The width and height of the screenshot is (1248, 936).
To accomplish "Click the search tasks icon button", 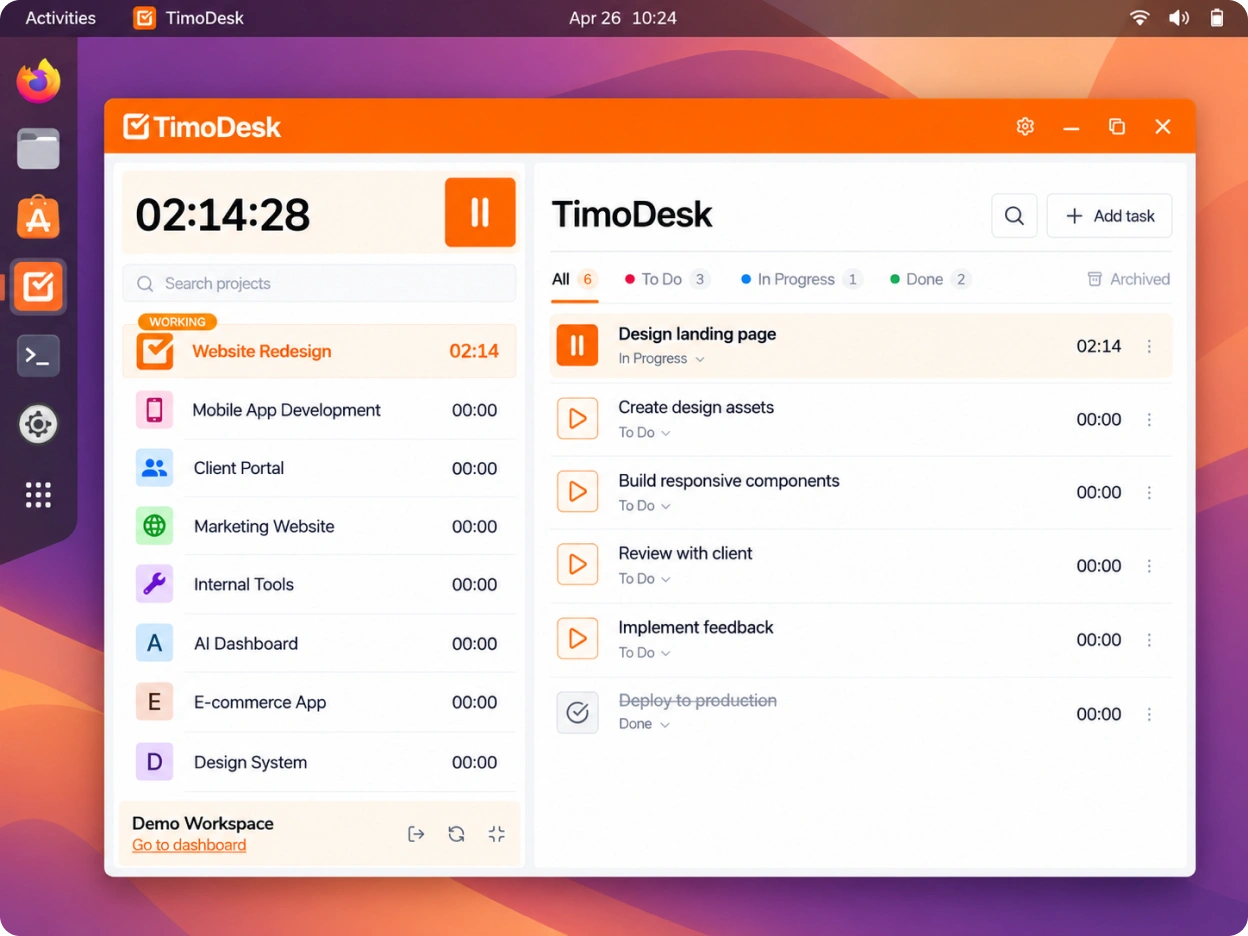I will tap(1014, 216).
